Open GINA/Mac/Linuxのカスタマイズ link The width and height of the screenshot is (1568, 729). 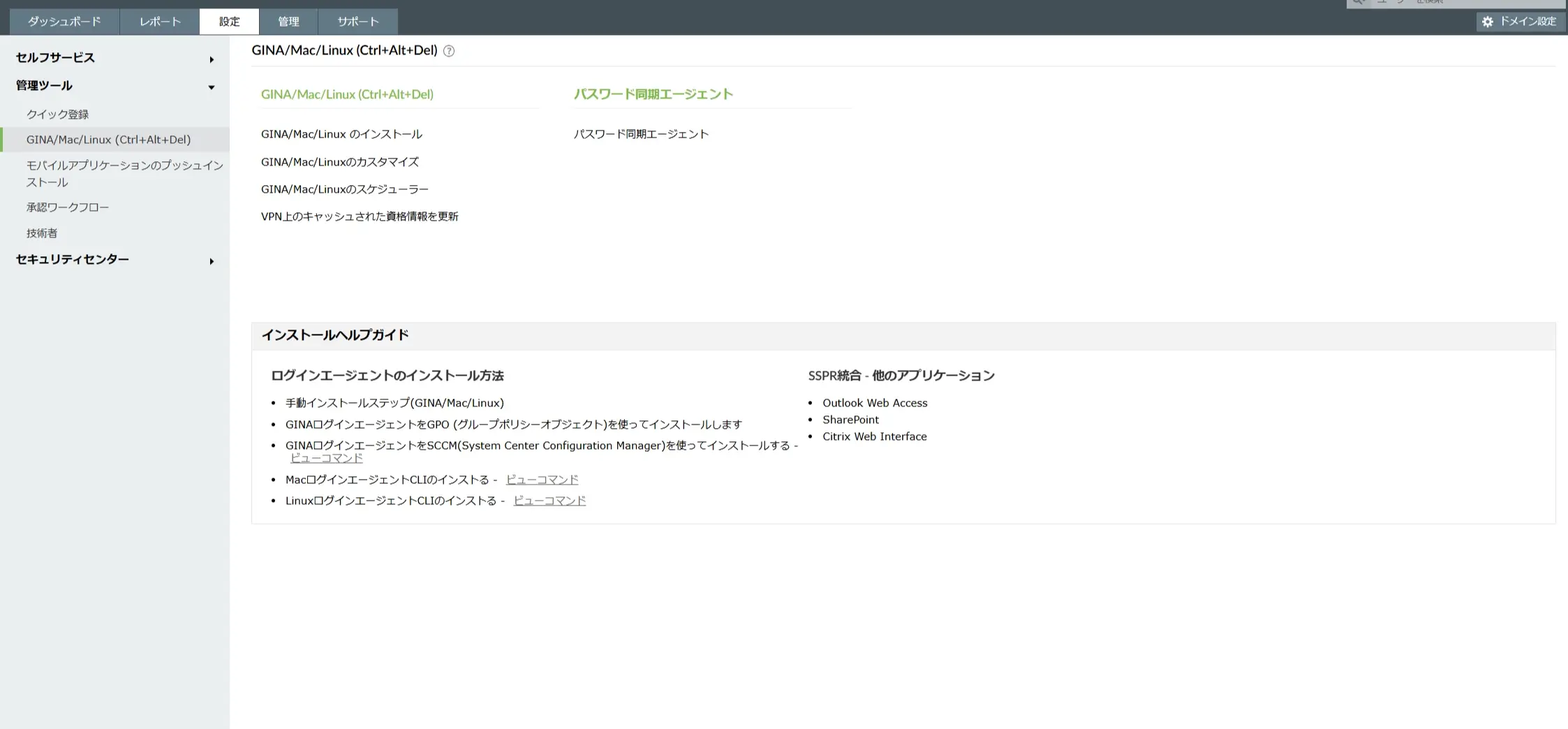click(340, 162)
